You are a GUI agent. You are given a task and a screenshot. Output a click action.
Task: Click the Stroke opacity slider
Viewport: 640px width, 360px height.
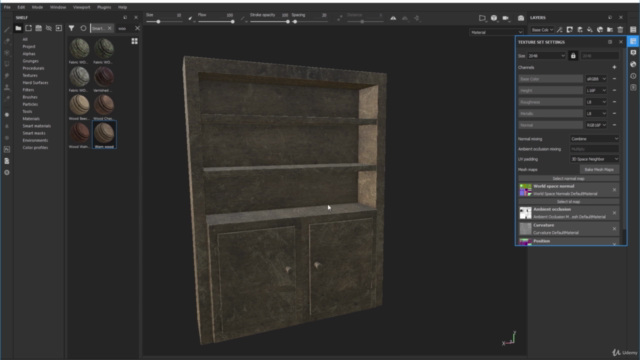point(269,22)
